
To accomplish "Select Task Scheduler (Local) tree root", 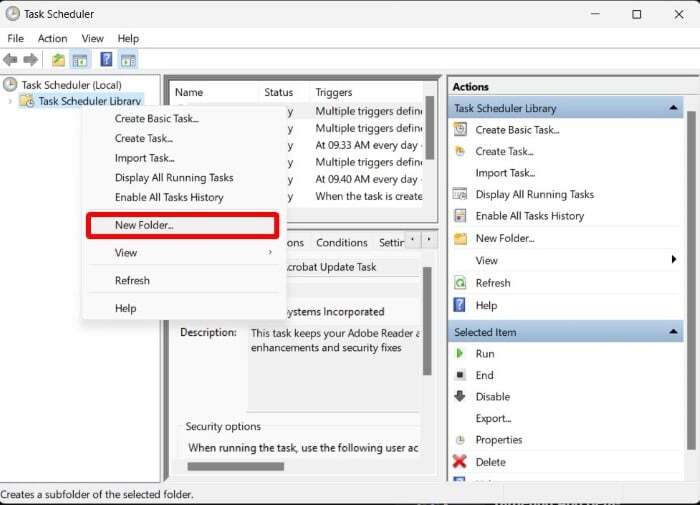I will click(x=71, y=85).
